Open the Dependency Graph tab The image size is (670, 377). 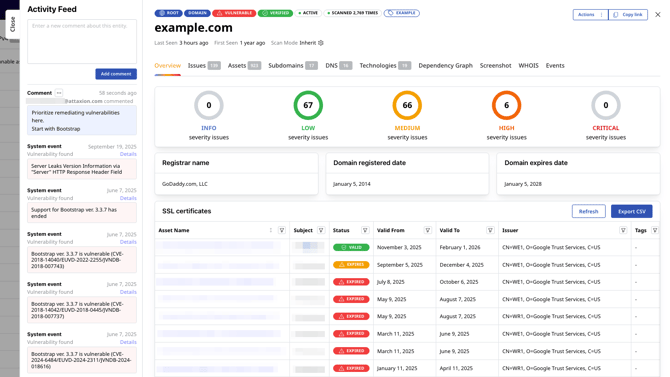445,65
